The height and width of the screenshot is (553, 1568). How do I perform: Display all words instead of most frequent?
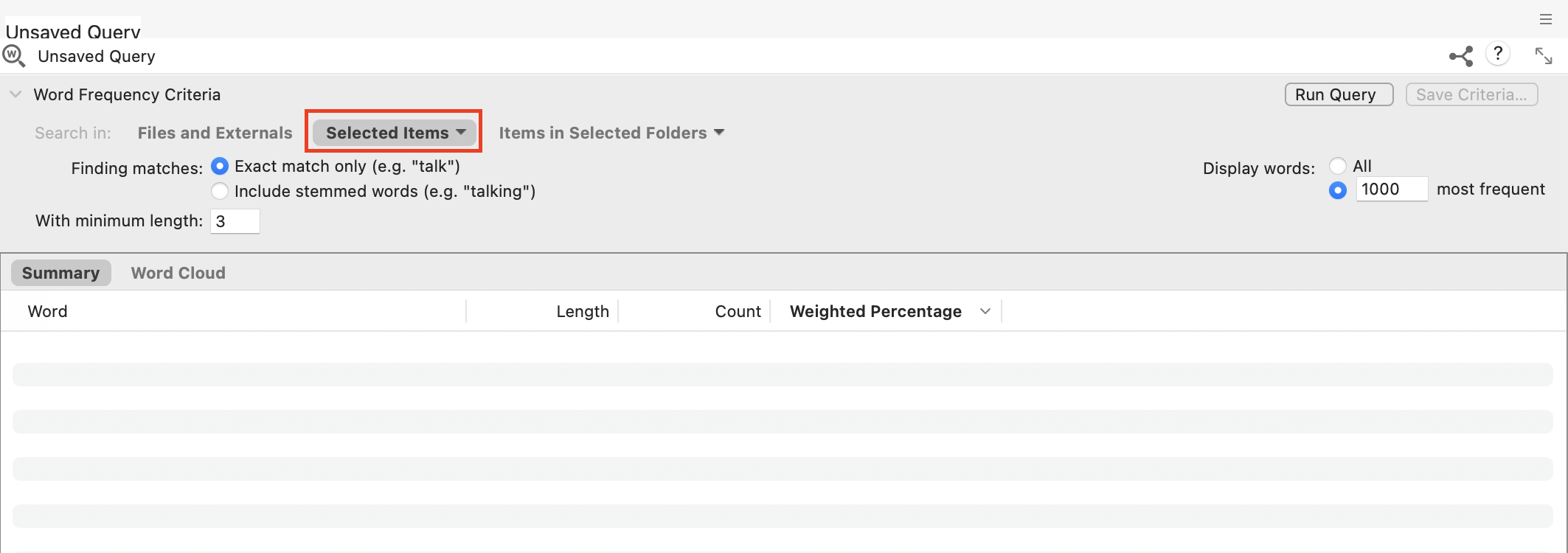tap(1337, 166)
